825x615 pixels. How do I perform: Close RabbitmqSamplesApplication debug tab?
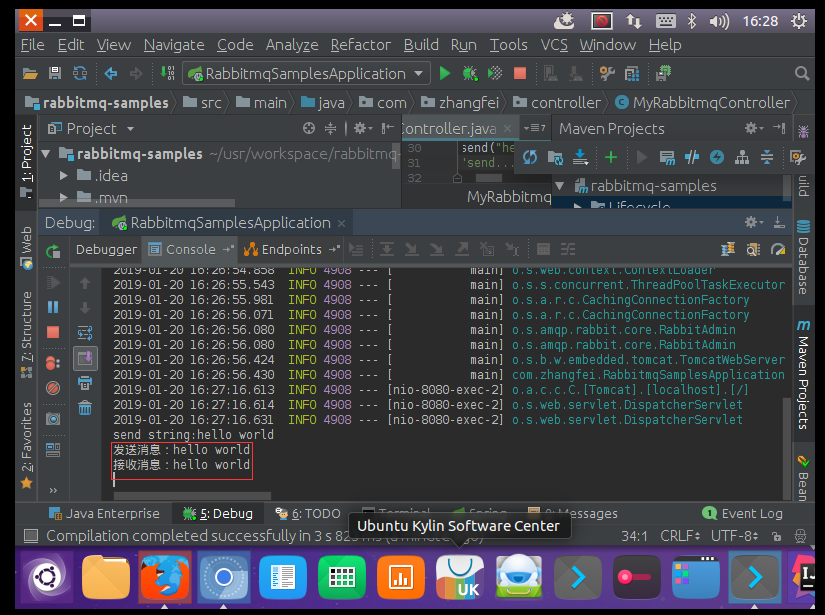(x=341, y=223)
